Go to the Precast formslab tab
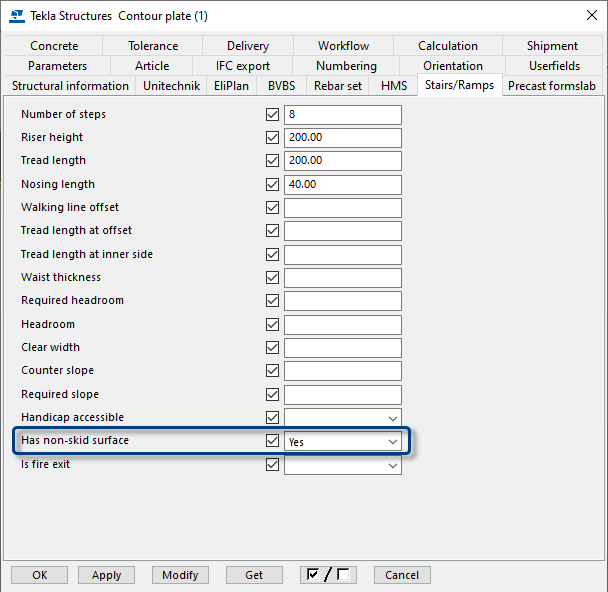Viewport: 608px width, 592px height. (x=552, y=86)
